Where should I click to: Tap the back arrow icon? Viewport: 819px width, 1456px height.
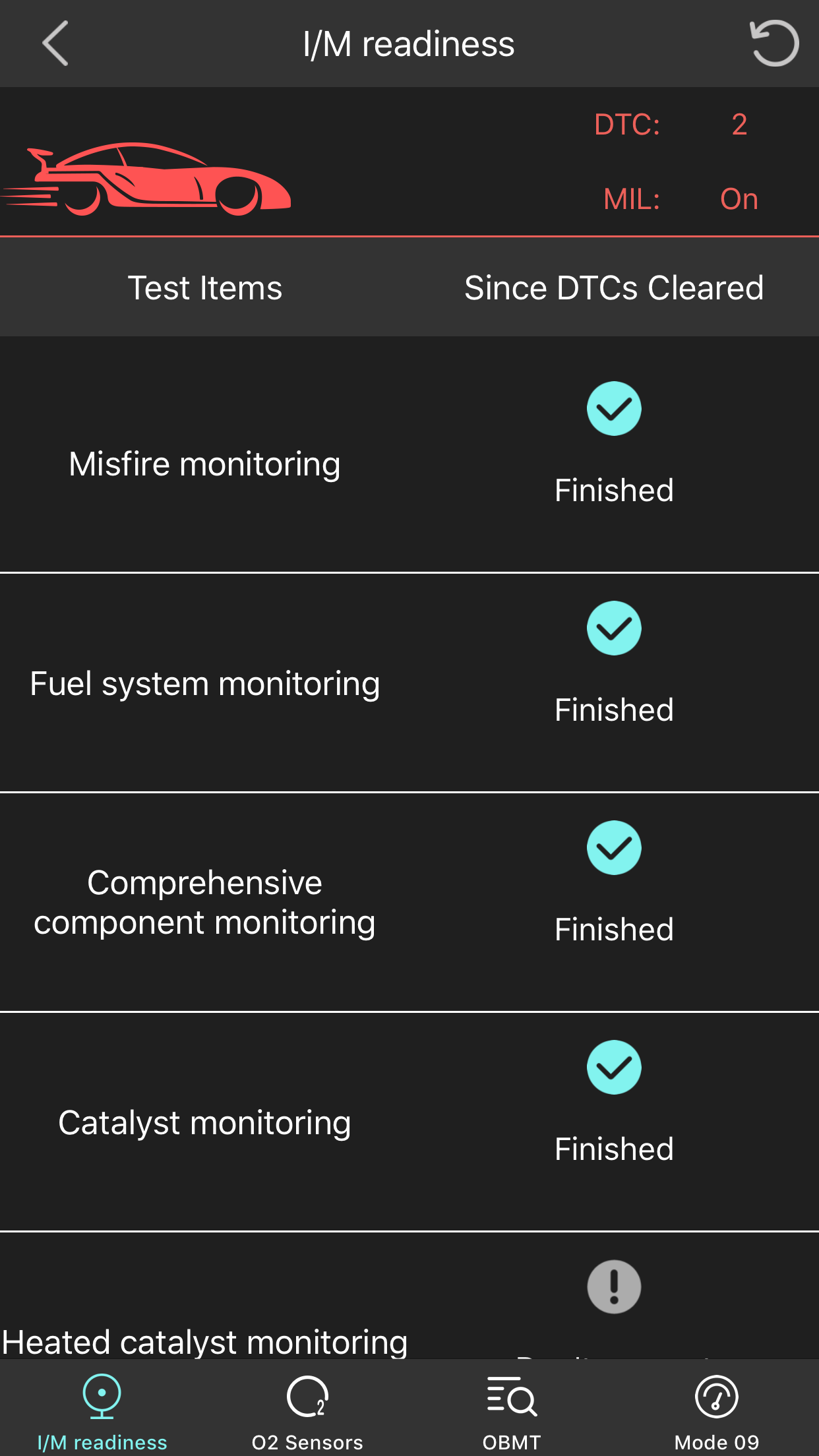pos(55,44)
